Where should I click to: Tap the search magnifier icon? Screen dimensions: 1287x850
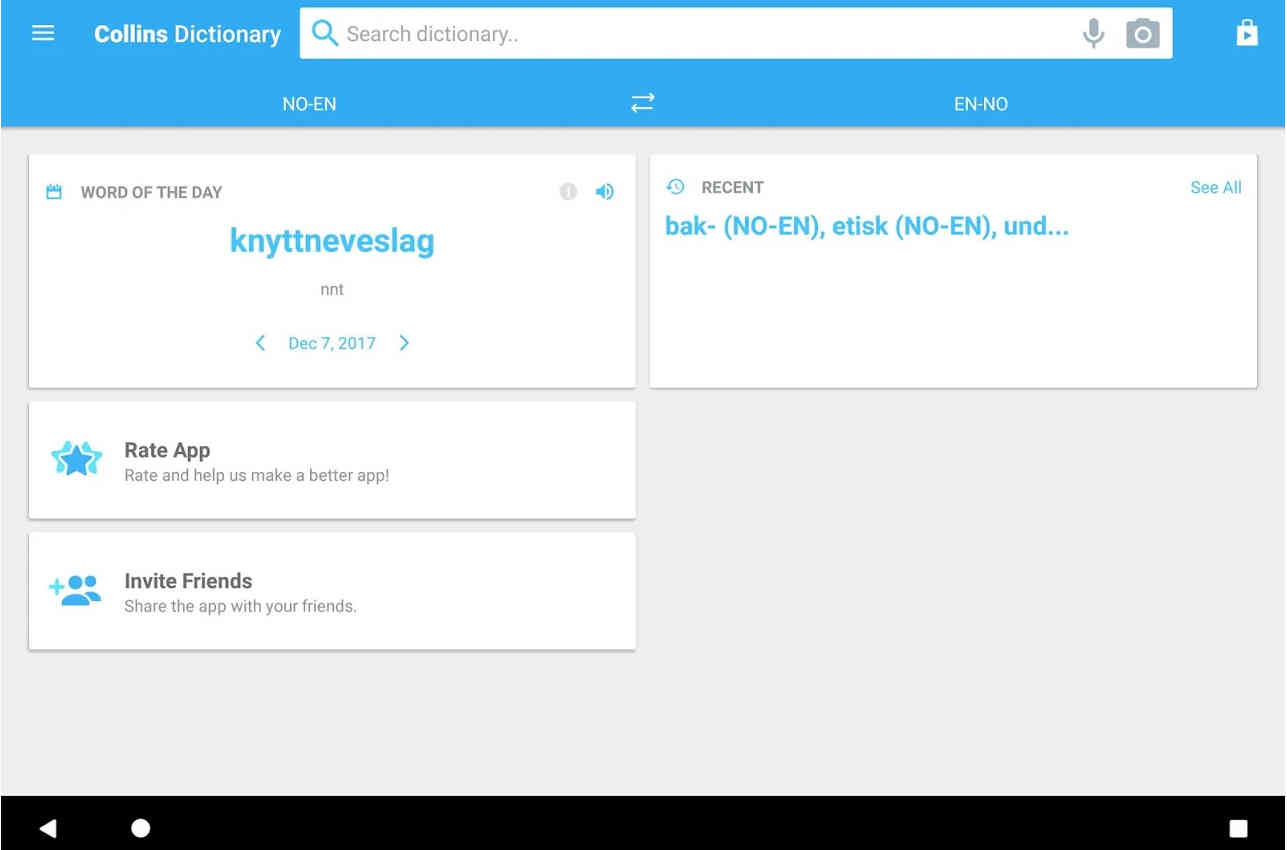coord(325,33)
